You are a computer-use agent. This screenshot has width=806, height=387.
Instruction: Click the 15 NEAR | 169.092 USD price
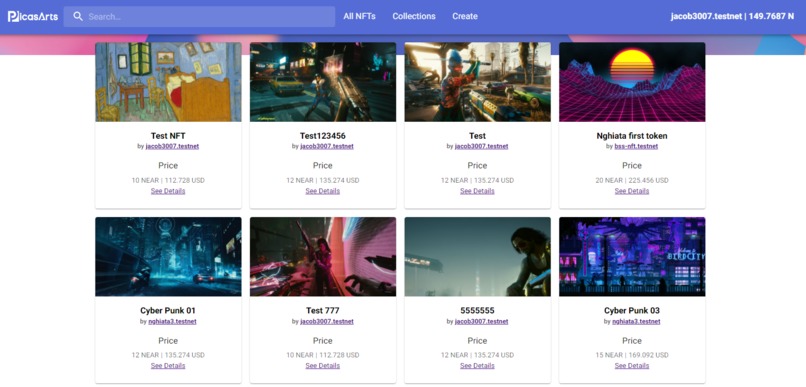[x=632, y=355]
